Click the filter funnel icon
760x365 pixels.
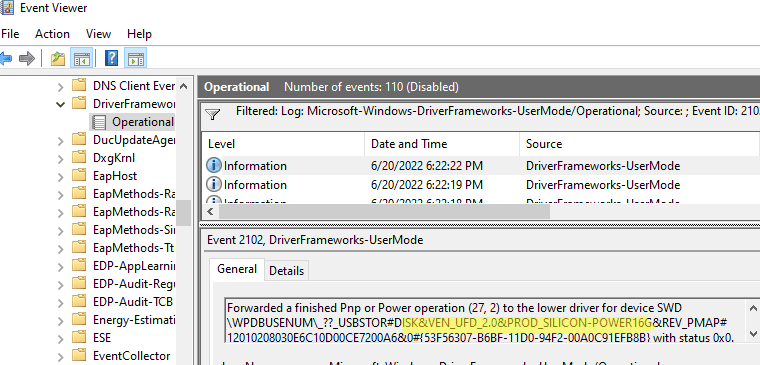click(213, 114)
